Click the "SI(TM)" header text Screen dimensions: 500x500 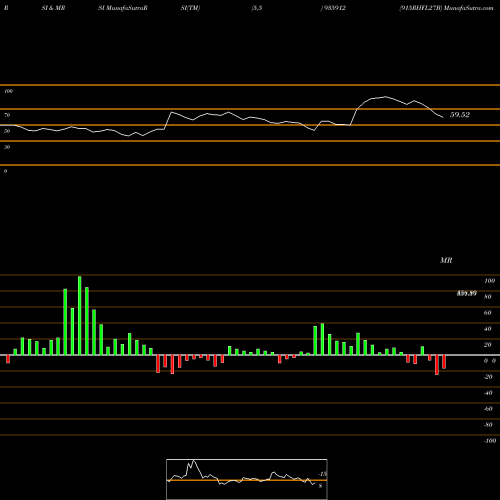click(190, 8)
